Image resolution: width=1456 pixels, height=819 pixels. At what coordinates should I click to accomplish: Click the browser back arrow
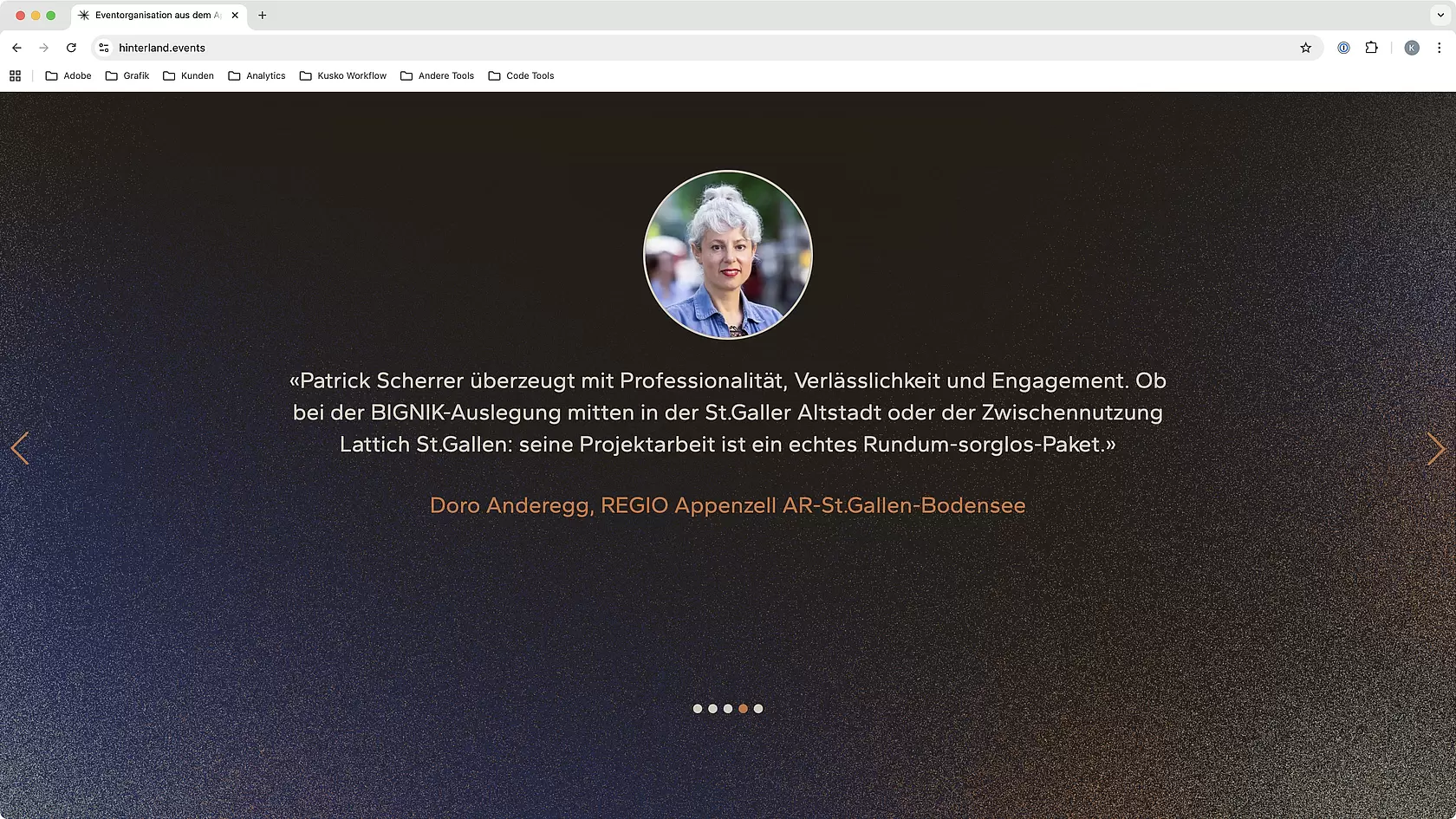(16, 48)
